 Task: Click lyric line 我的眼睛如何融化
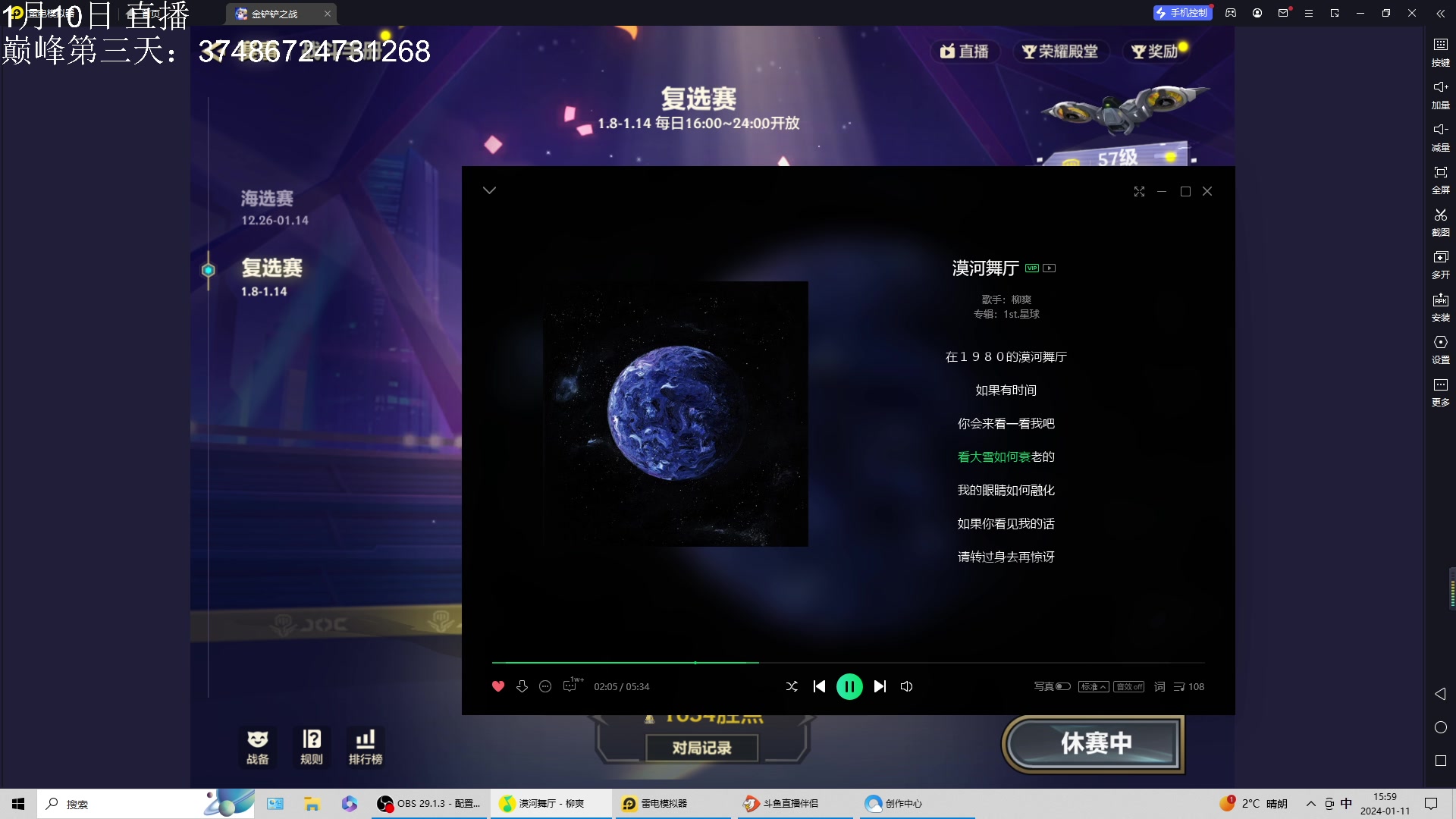[x=1006, y=490]
